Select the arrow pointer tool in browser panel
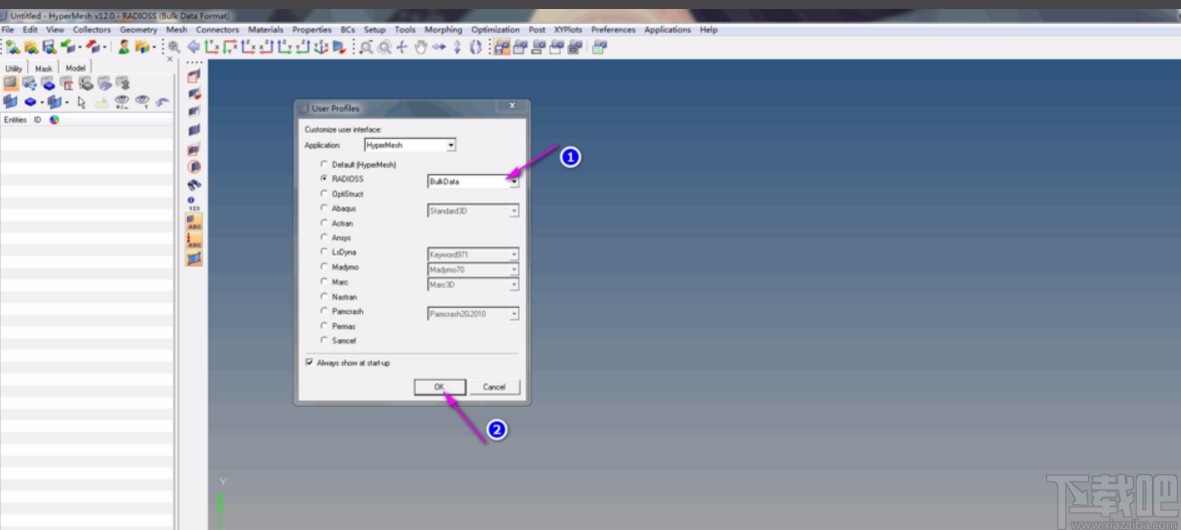 pos(82,102)
